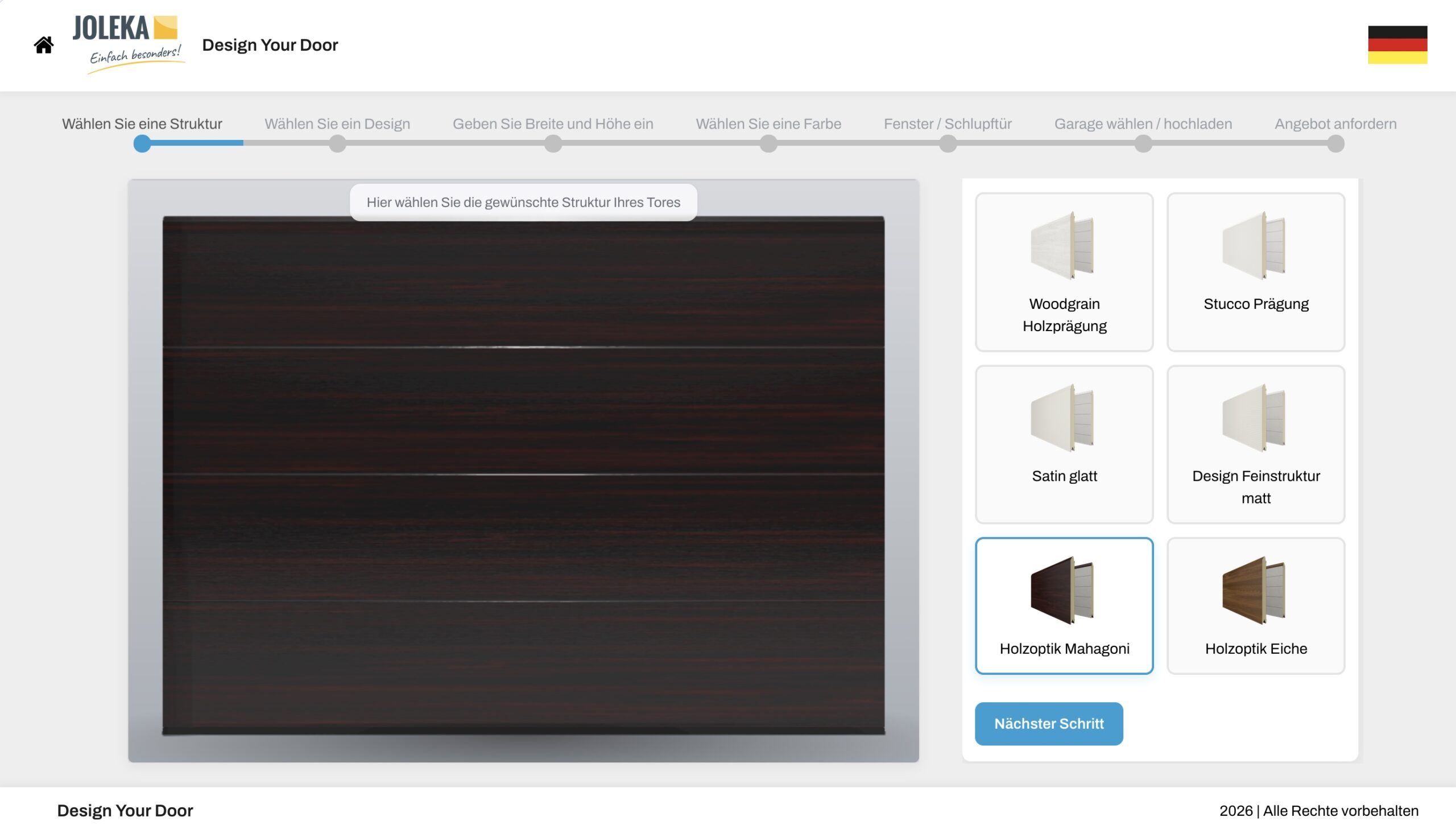Jump to the 'Angebot anfordern' step
The height and width of the screenshot is (829, 1456).
point(1335,123)
